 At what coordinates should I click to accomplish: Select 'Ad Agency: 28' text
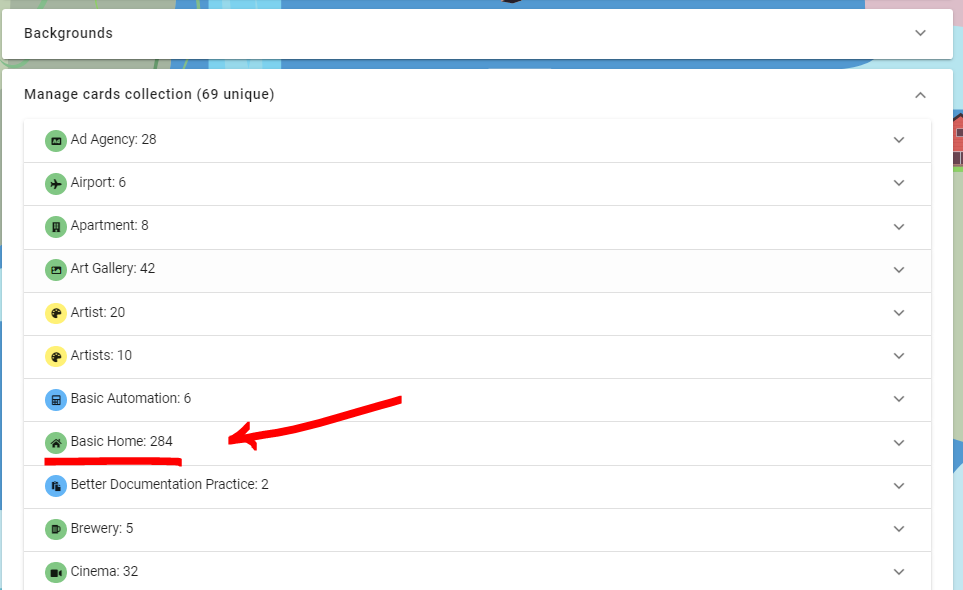click(114, 139)
